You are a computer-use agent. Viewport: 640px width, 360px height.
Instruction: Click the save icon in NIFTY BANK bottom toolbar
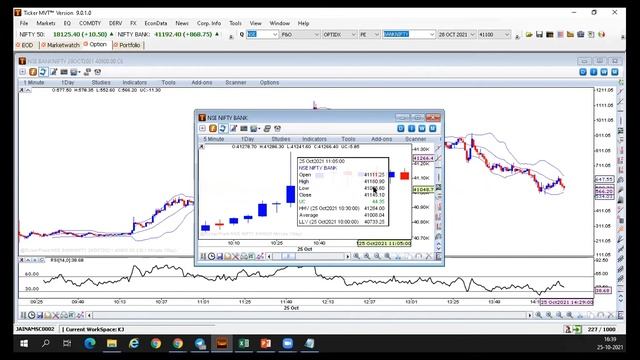(x=219, y=256)
